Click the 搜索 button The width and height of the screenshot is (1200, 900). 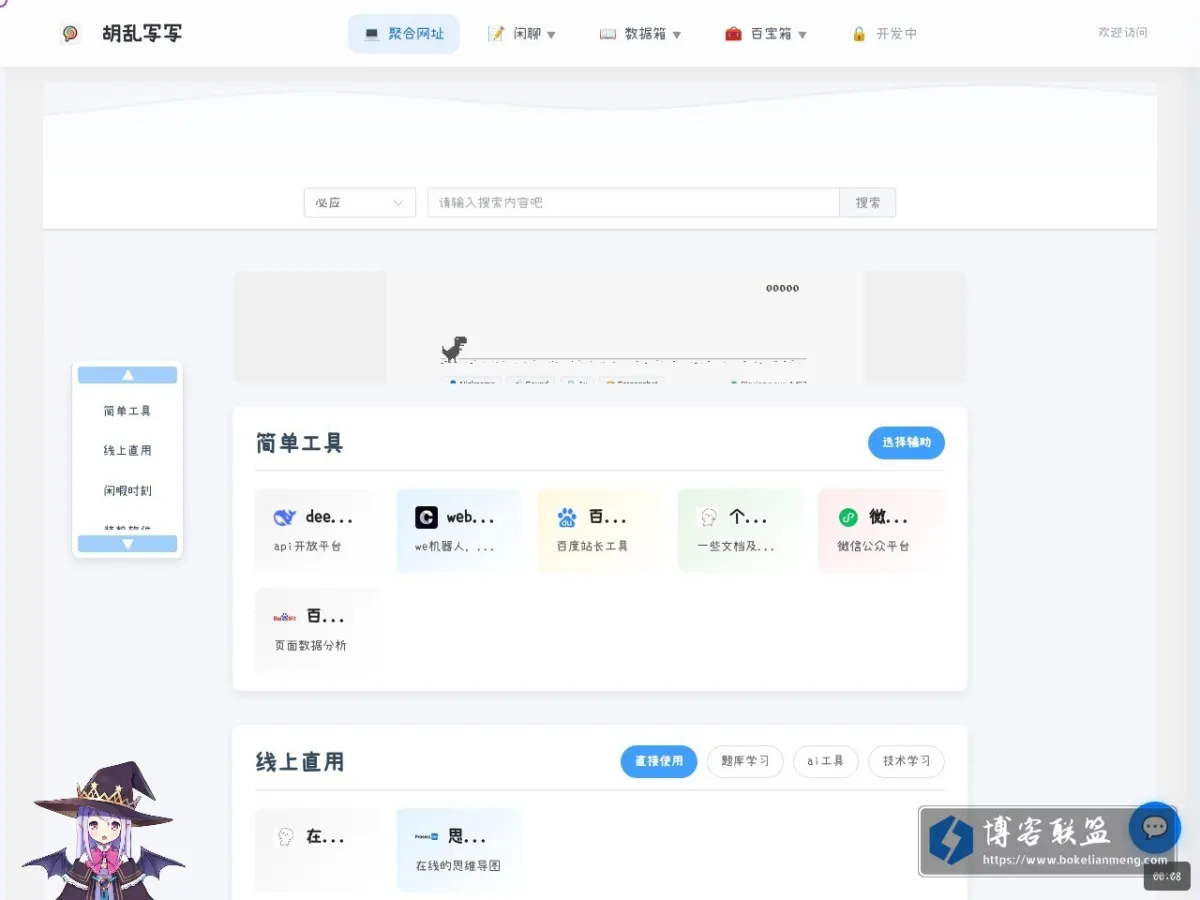click(868, 203)
